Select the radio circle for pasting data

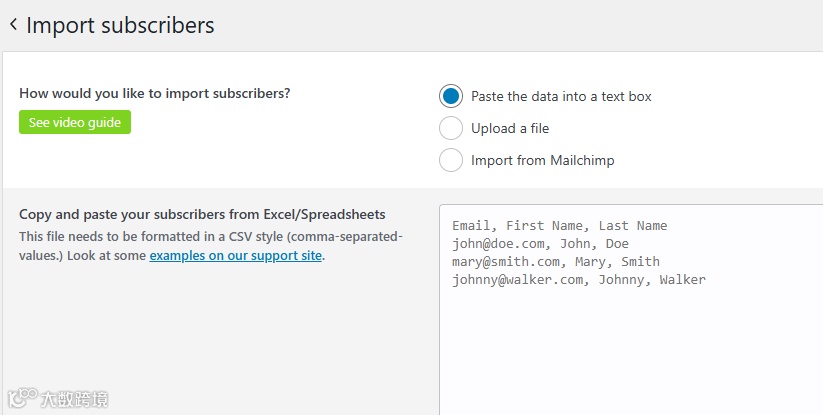pyautogui.click(x=452, y=97)
